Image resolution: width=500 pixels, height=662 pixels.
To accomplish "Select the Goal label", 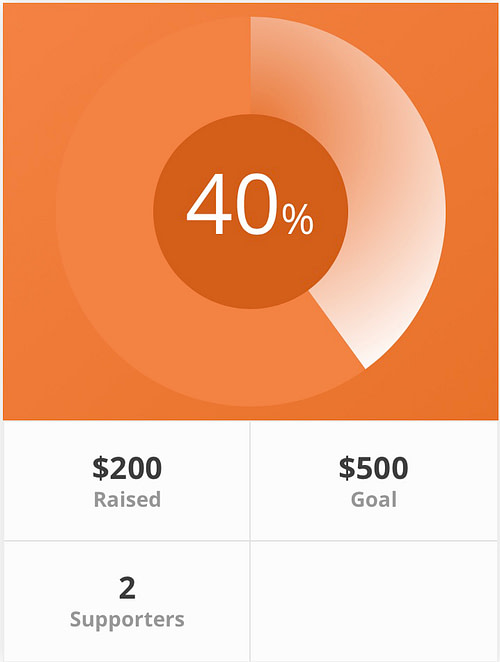I will pos(374,499).
